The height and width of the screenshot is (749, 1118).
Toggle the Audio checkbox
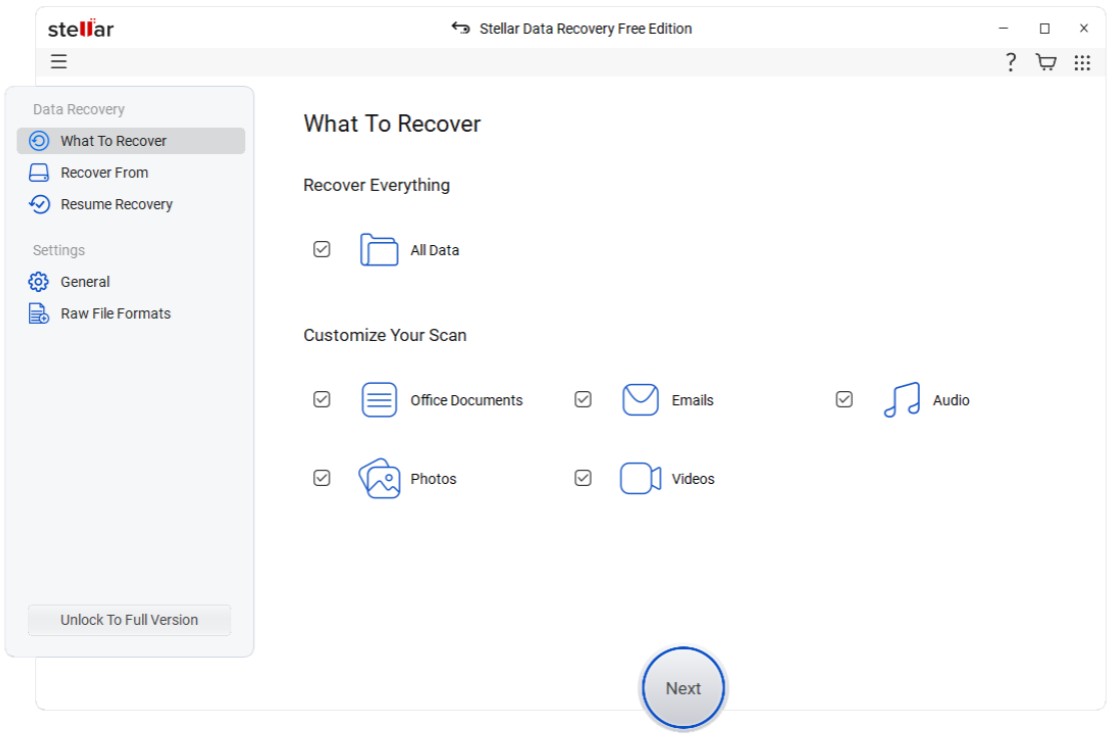(x=843, y=399)
